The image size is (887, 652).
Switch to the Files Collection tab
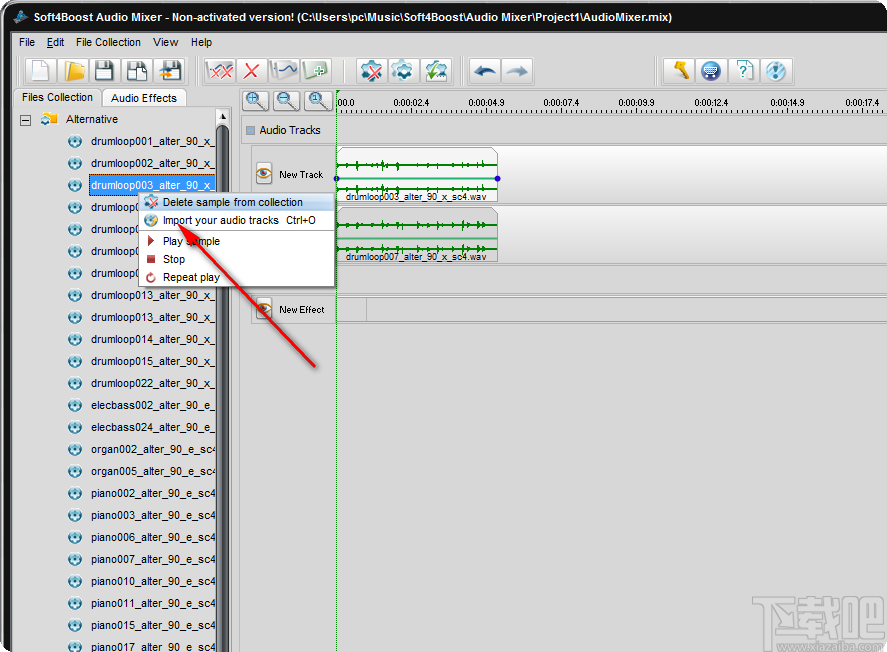pos(57,97)
